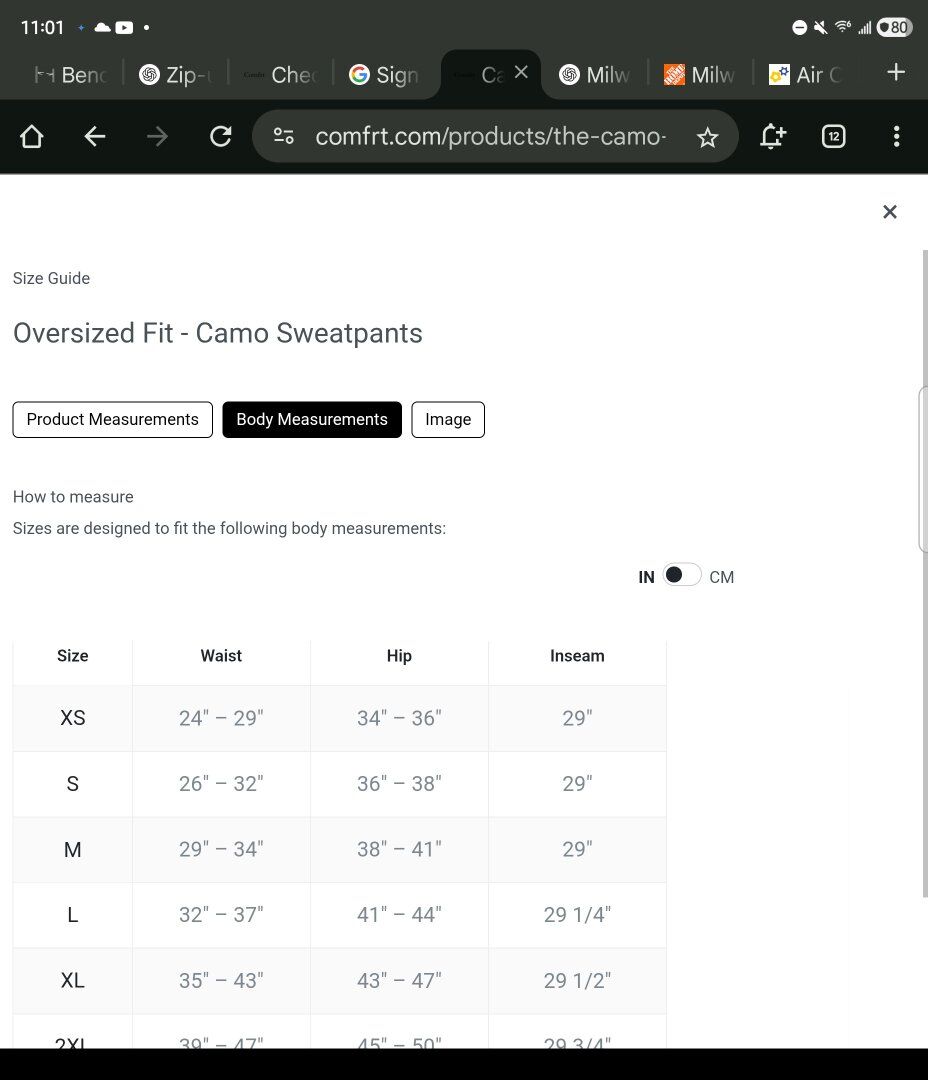Tap the comfrt.com address bar URL
Image resolution: width=928 pixels, height=1080 pixels.
pos(490,137)
